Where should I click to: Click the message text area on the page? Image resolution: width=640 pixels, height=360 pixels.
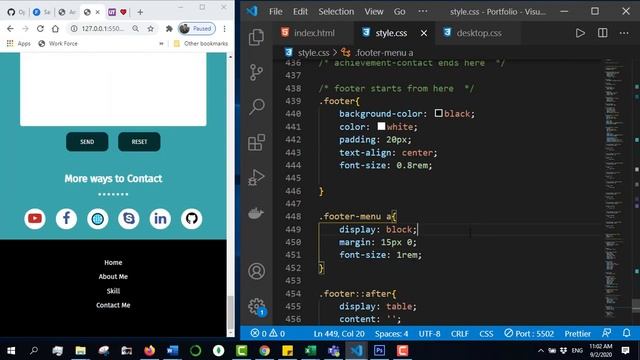[x=113, y=89]
